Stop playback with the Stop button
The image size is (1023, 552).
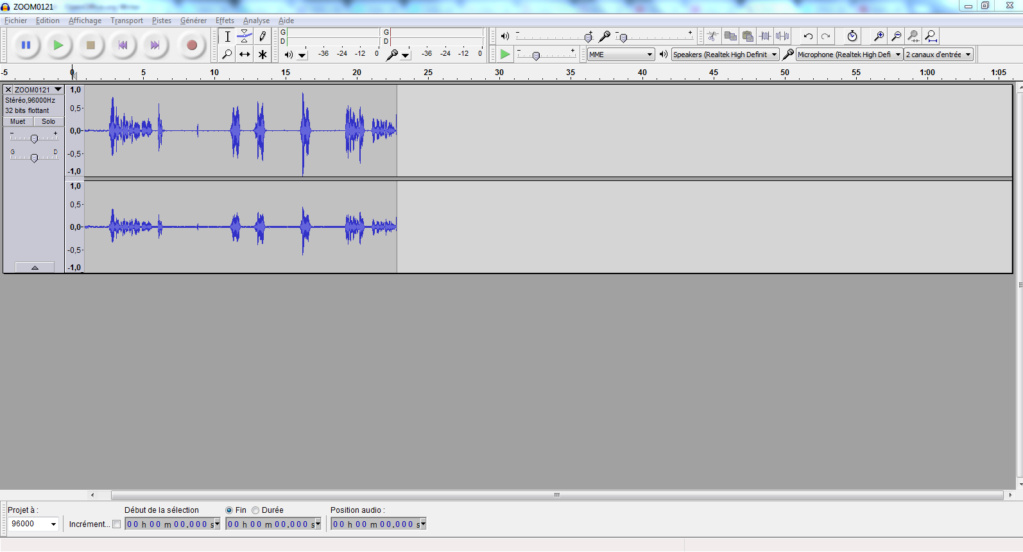(x=91, y=46)
